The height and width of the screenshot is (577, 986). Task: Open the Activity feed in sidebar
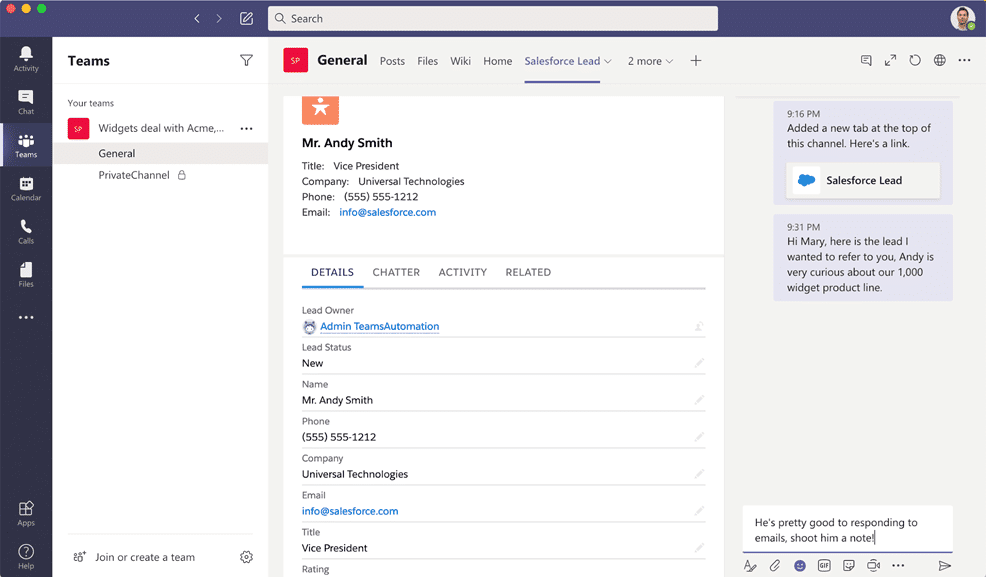coord(26,58)
